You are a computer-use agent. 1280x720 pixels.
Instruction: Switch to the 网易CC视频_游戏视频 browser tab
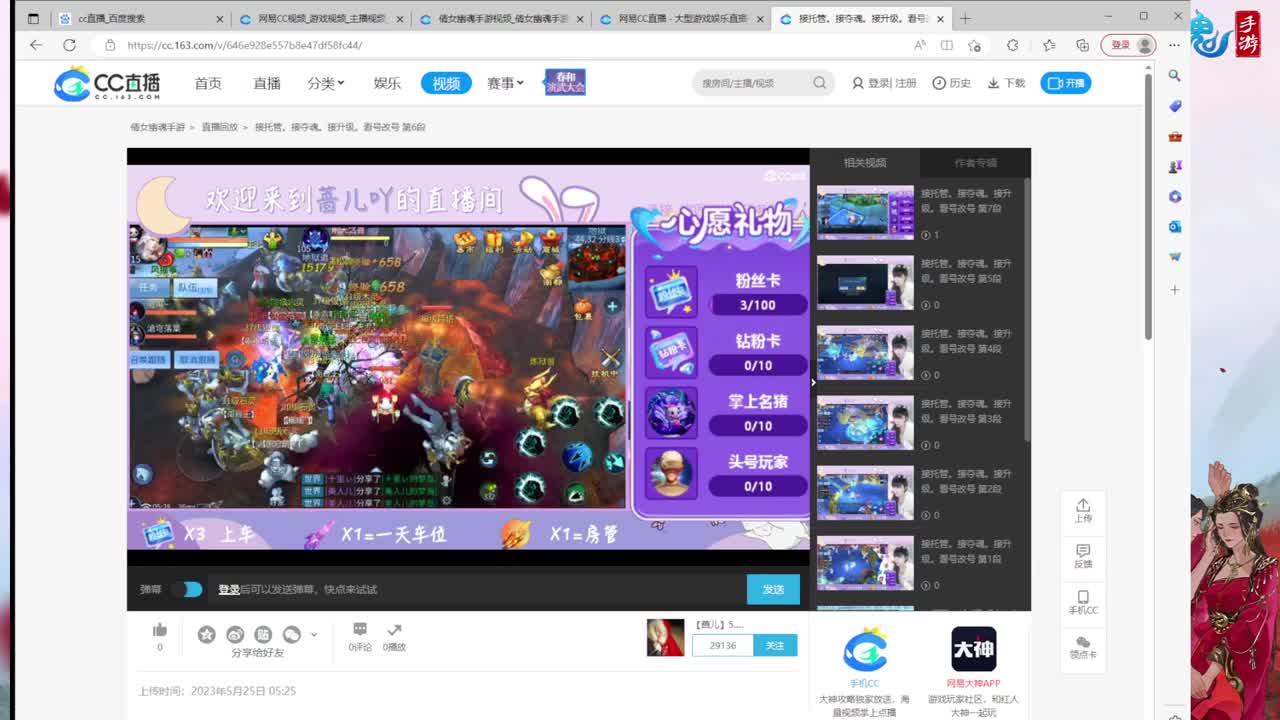pyautogui.click(x=321, y=19)
